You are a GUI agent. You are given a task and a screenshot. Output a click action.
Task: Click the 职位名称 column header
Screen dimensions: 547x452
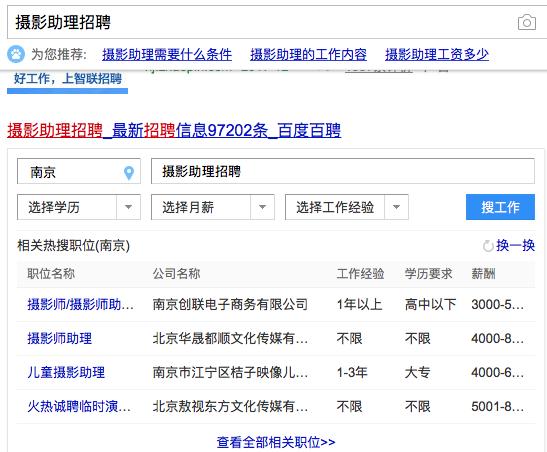[x=51, y=274]
